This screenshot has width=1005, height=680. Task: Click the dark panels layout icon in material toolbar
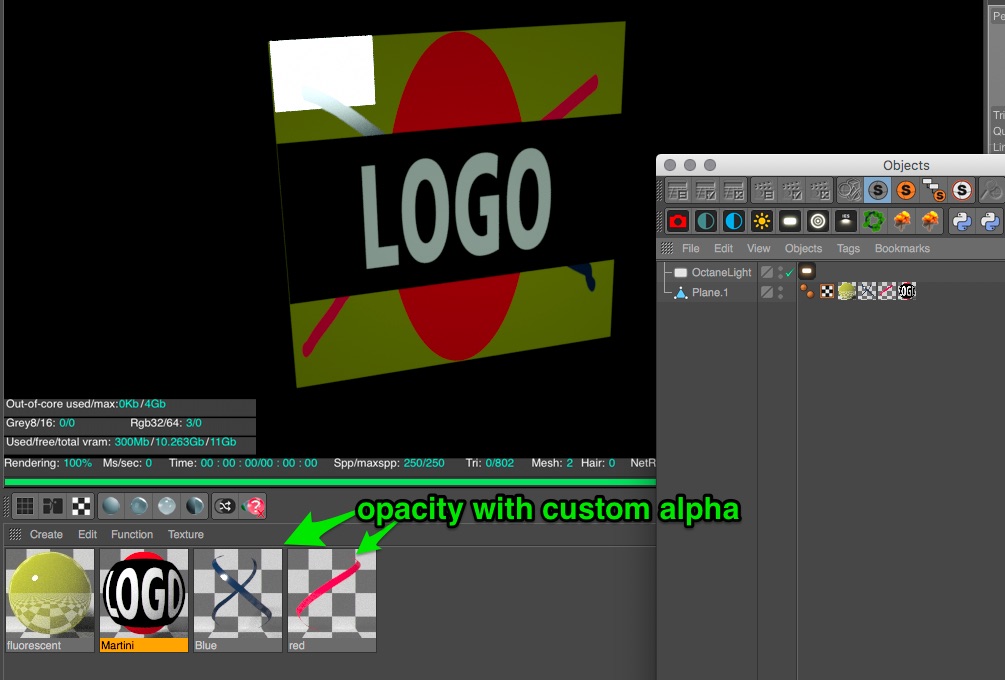[x=53, y=506]
